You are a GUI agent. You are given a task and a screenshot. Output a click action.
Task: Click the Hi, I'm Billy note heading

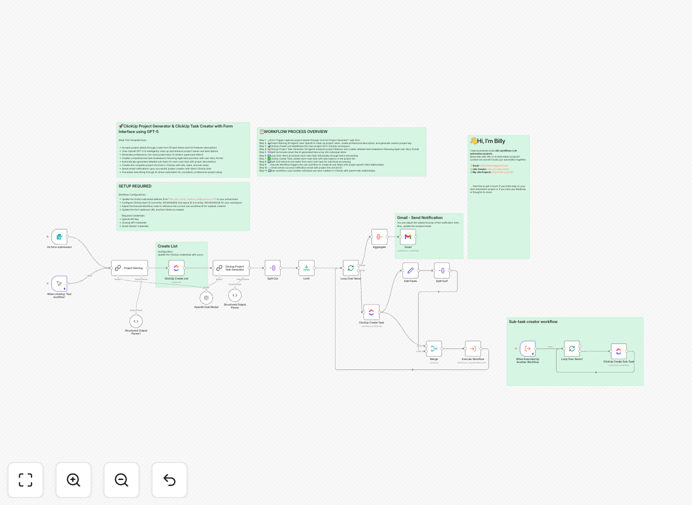click(488, 141)
